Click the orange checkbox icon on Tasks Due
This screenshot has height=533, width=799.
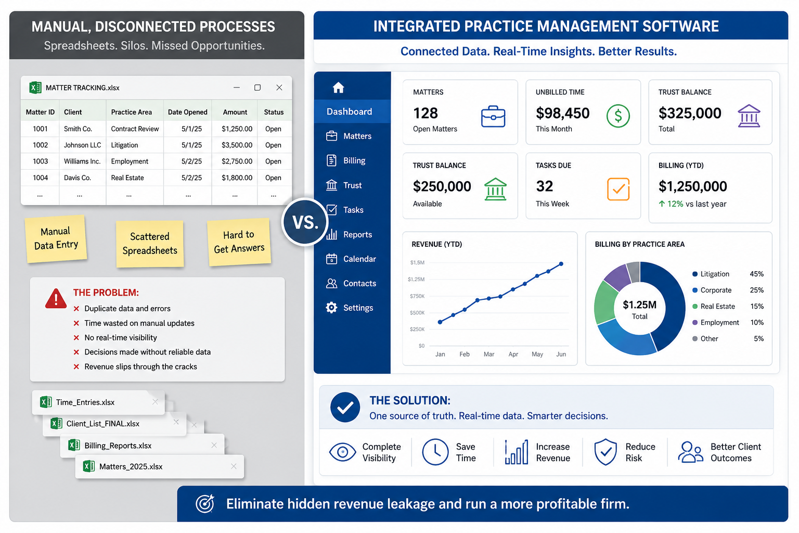(618, 189)
